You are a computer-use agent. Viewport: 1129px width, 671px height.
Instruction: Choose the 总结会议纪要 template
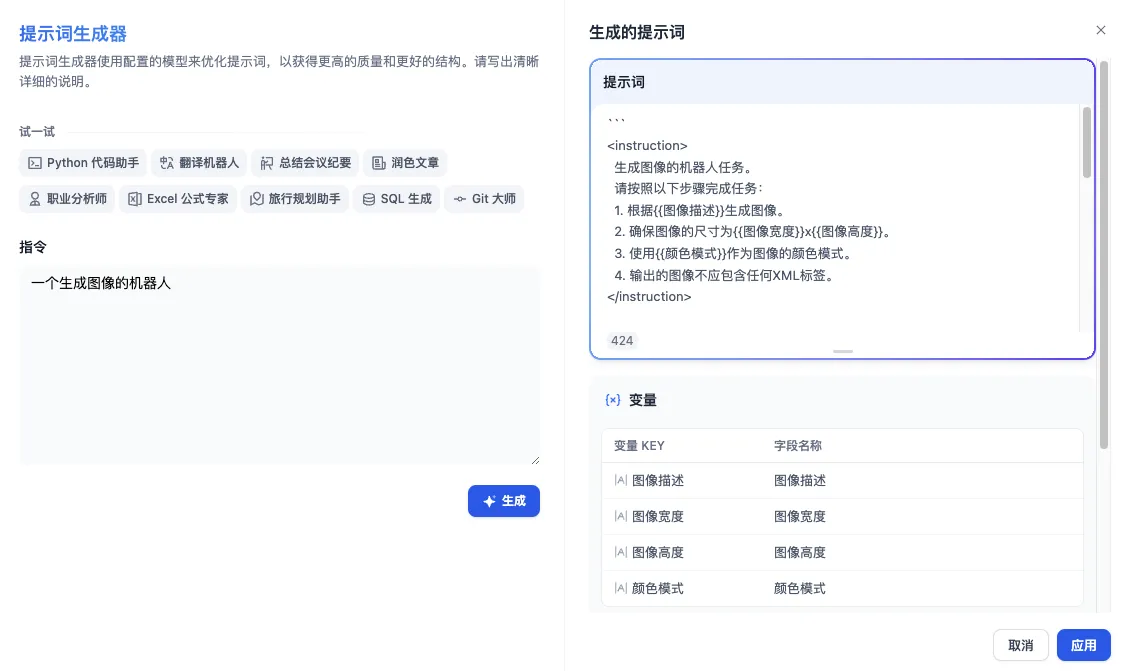pyautogui.click(x=305, y=163)
